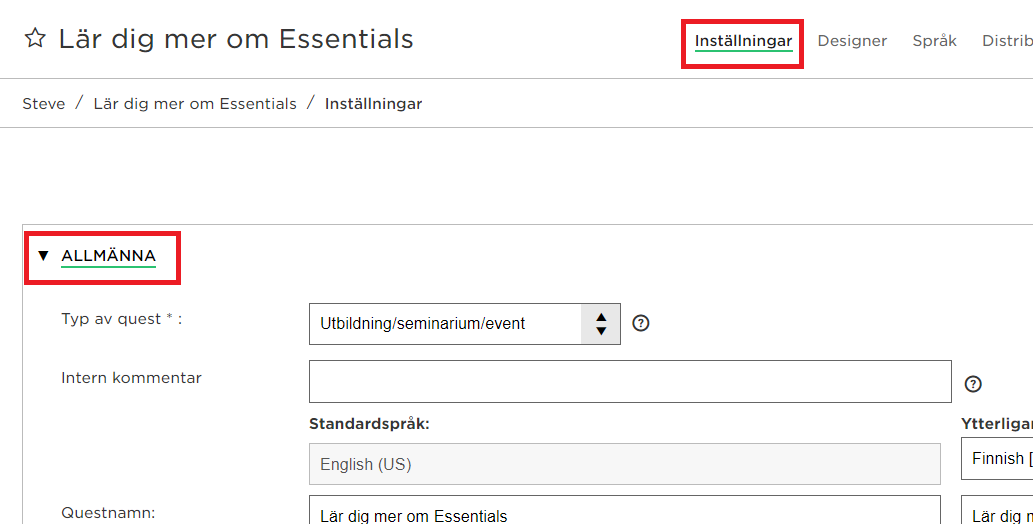Go to Steve in the breadcrumb

(43, 103)
